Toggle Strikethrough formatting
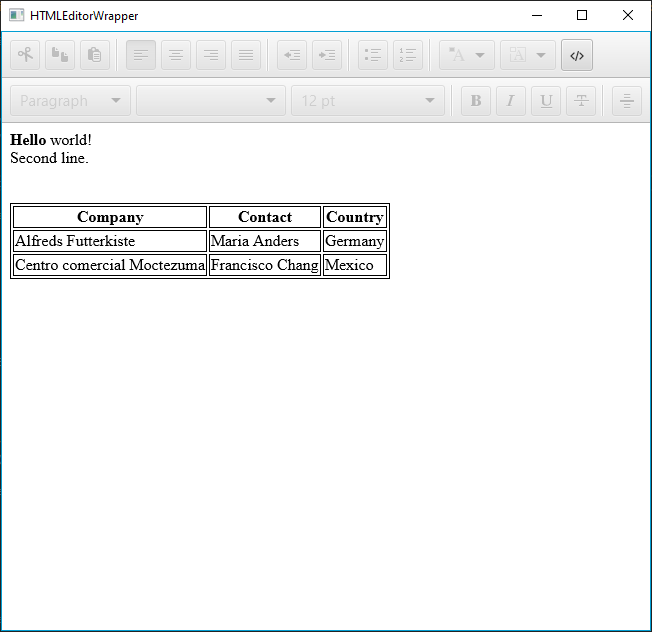The height and width of the screenshot is (632, 652). (x=581, y=101)
